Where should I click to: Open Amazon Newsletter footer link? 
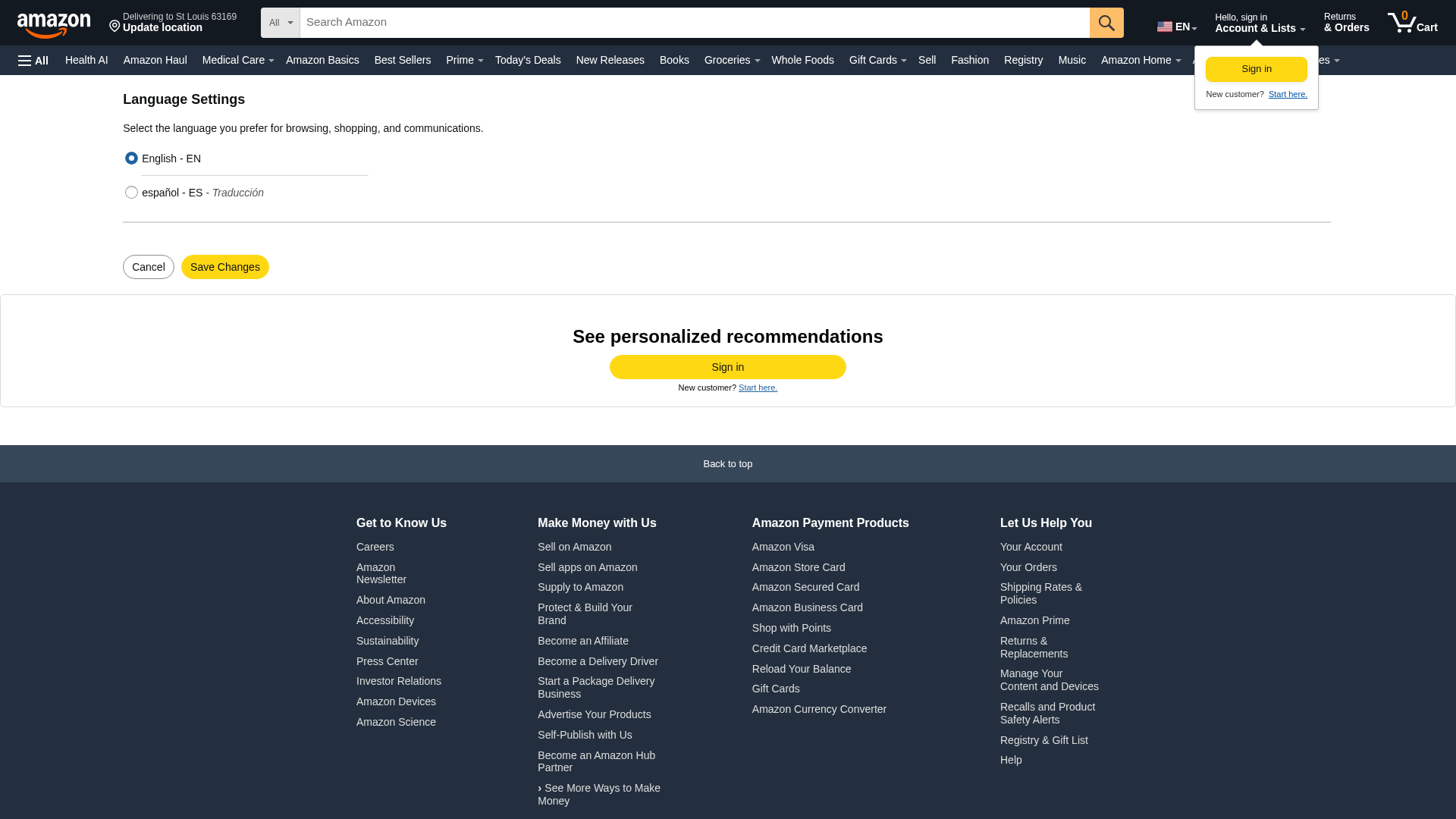(381, 573)
